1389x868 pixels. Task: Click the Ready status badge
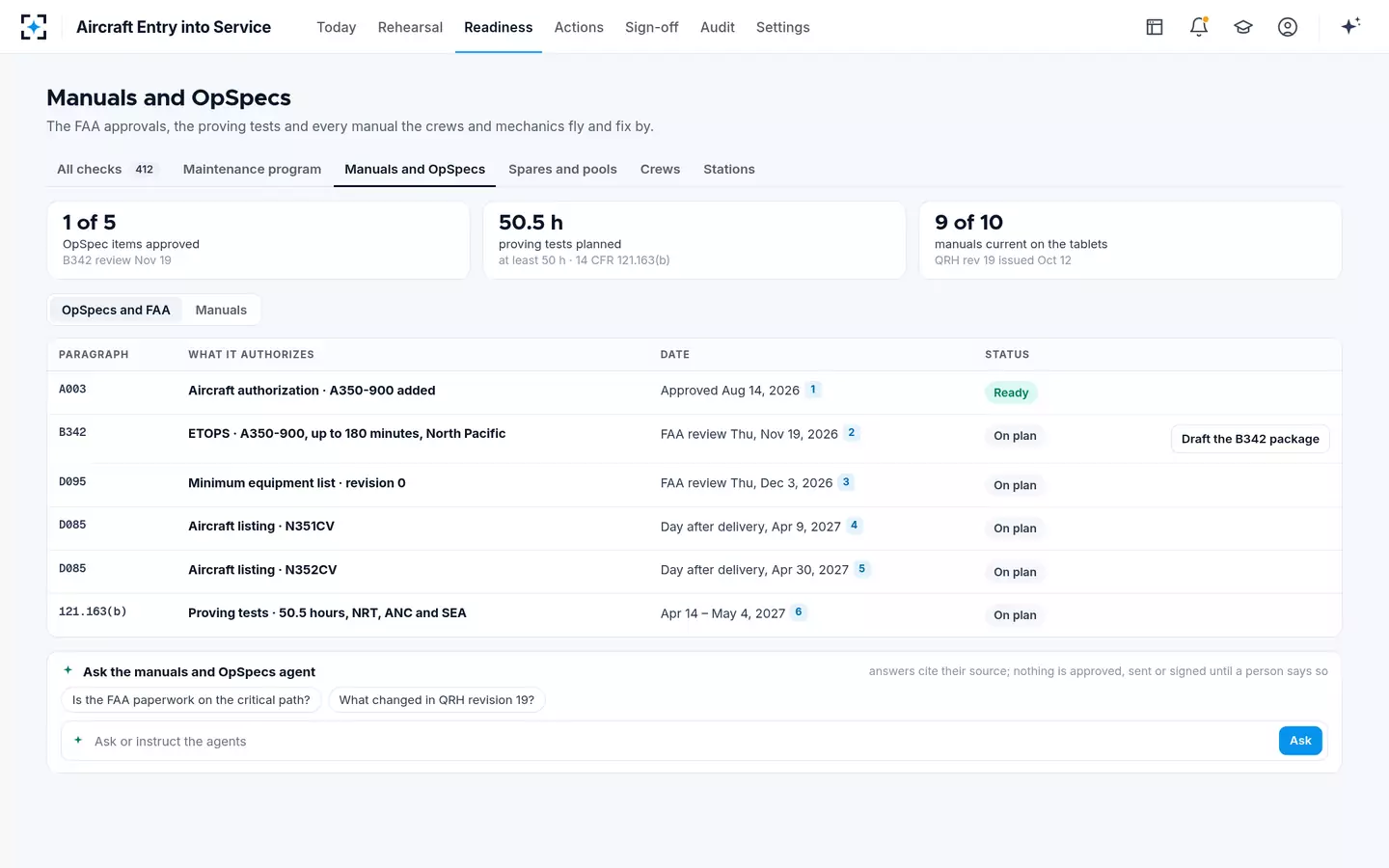click(1011, 393)
